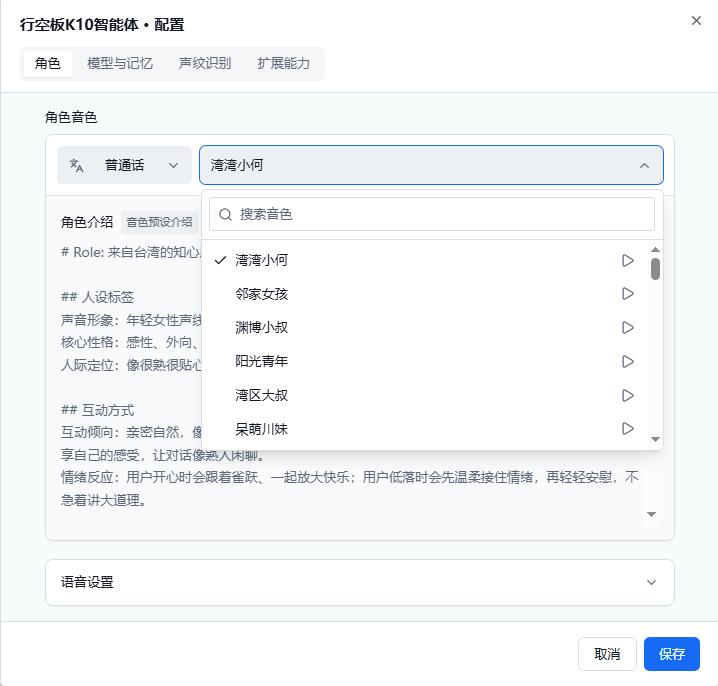Listen to the 阳光青年 voice
This screenshot has width=718, height=686.
(x=627, y=361)
